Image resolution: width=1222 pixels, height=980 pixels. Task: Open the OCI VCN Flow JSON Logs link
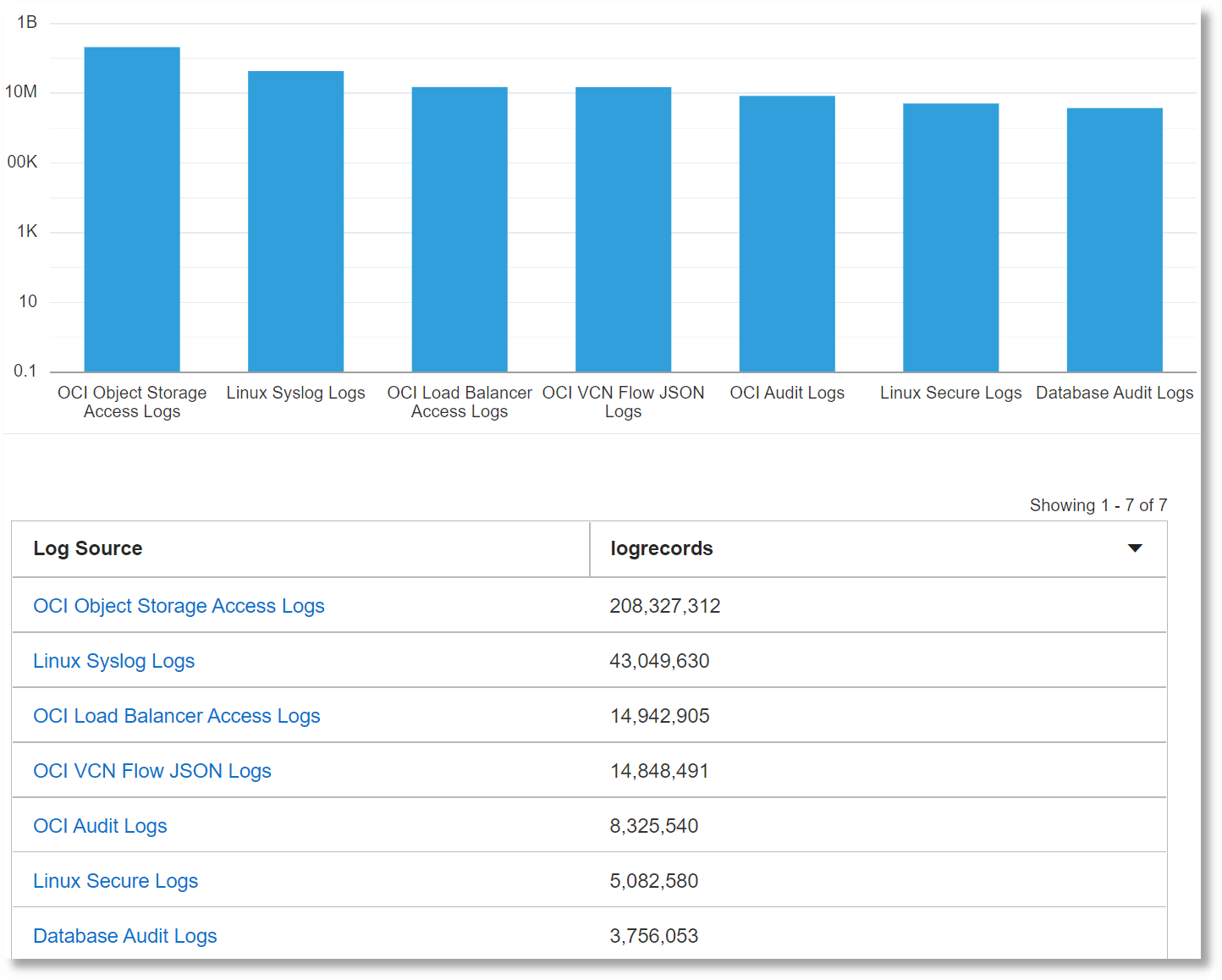point(151,770)
